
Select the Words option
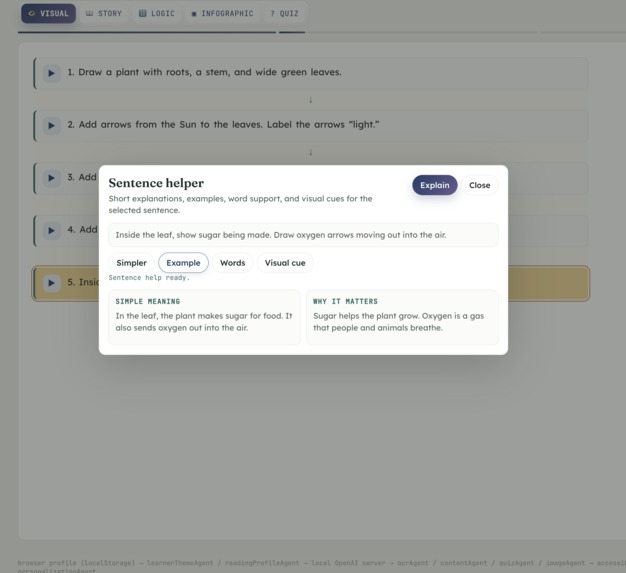coord(232,263)
